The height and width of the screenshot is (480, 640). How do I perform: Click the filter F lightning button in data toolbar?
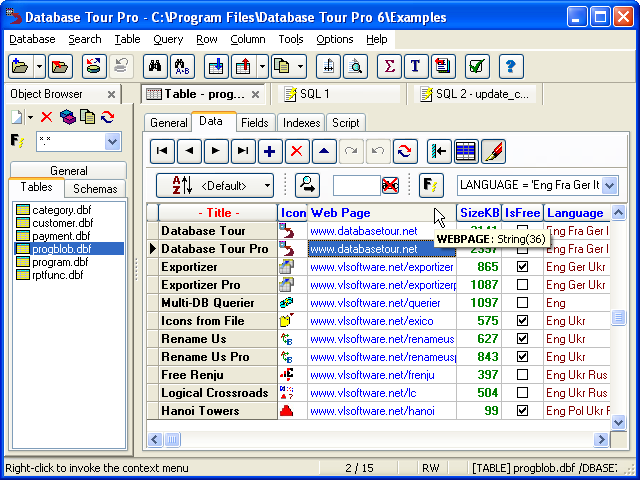[x=431, y=185]
